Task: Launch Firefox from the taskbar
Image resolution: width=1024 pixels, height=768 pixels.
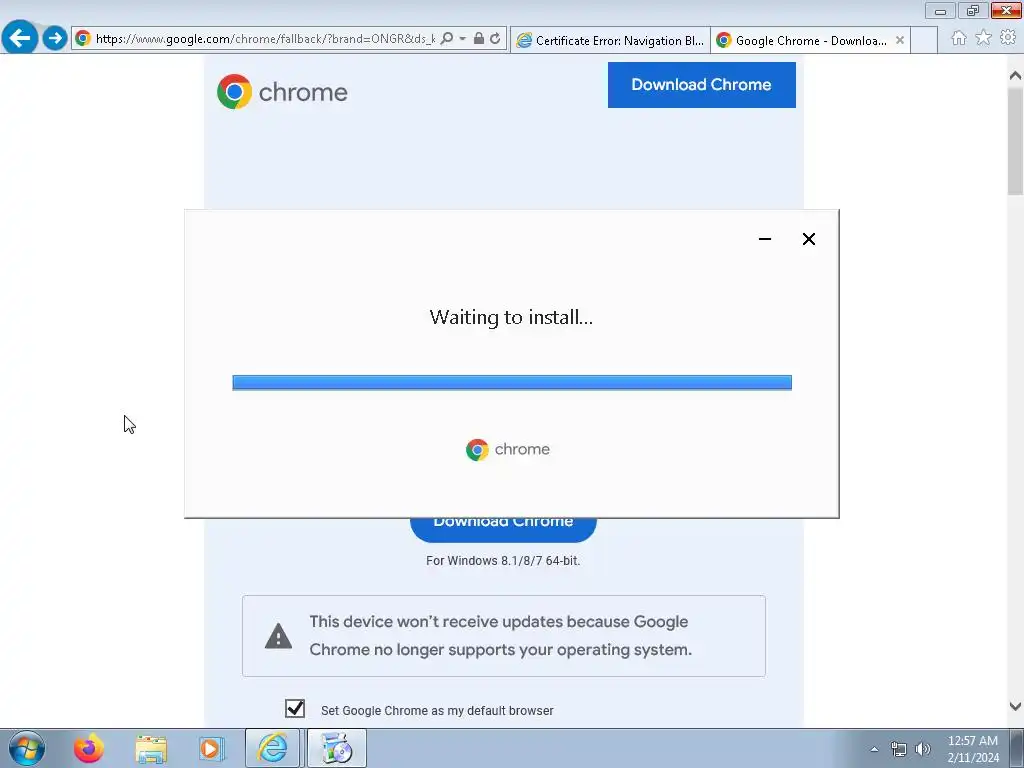Action: pyautogui.click(x=88, y=748)
